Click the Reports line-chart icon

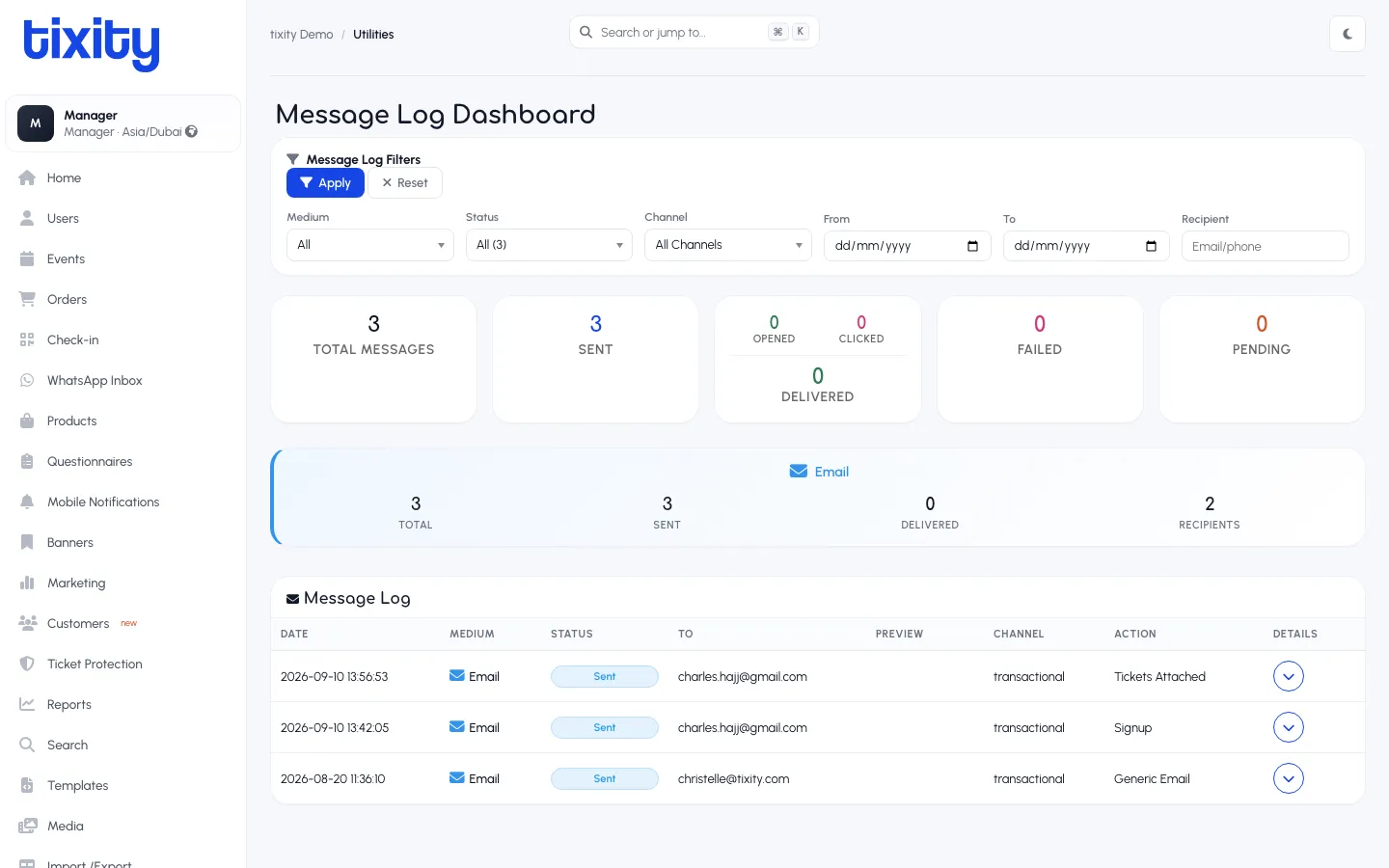pyautogui.click(x=27, y=704)
